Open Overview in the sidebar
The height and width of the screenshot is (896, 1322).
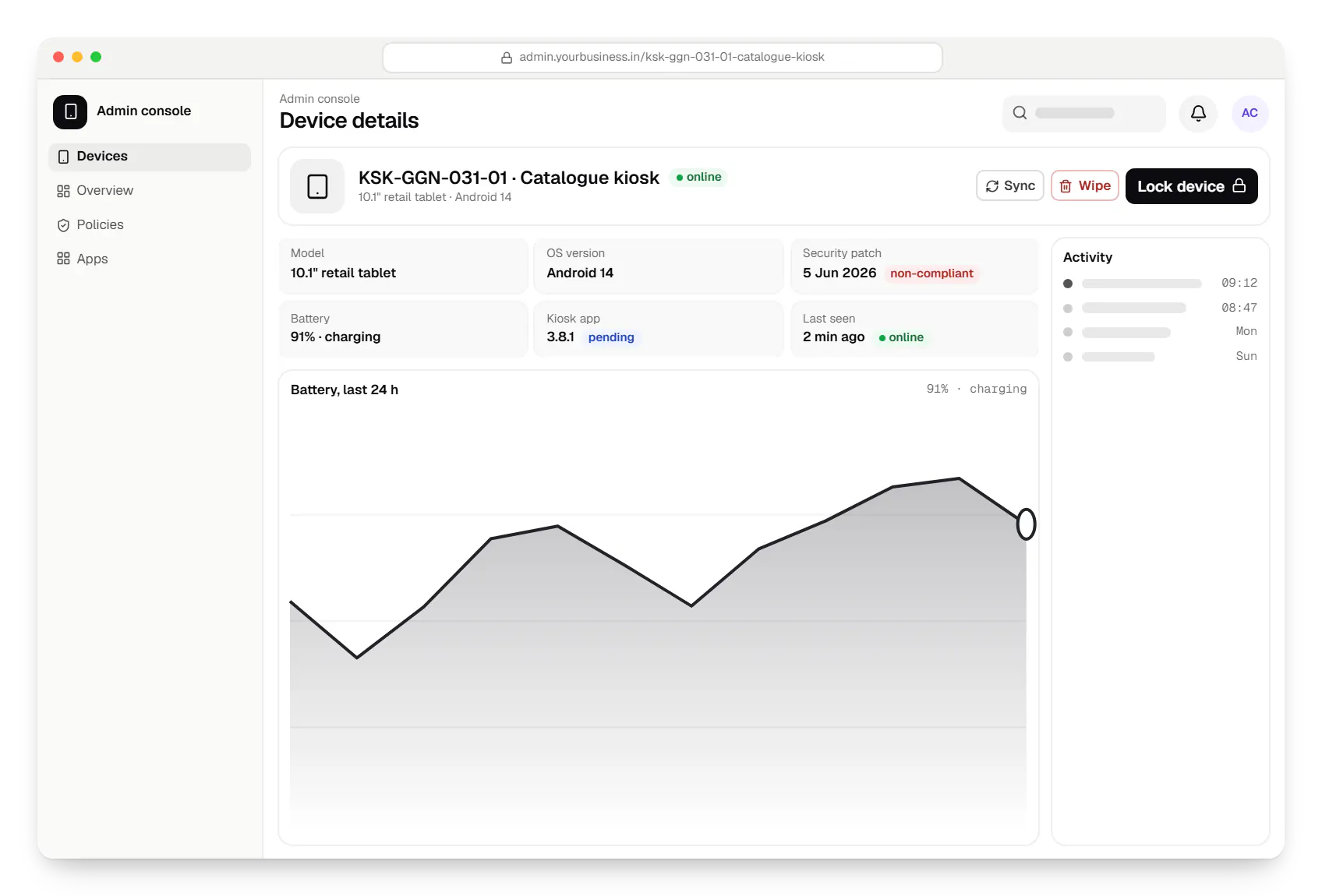pyautogui.click(x=150, y=191)
